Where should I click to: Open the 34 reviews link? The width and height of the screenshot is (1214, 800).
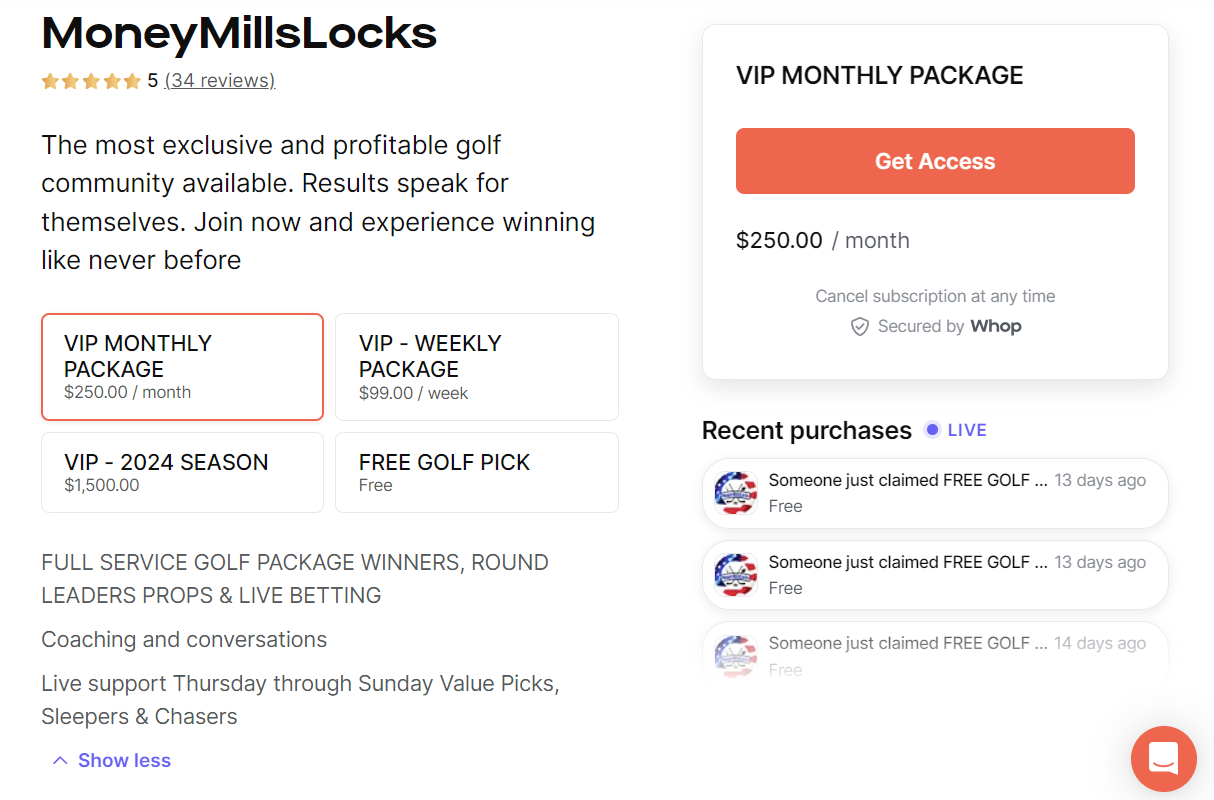click(x=219, y=80)
